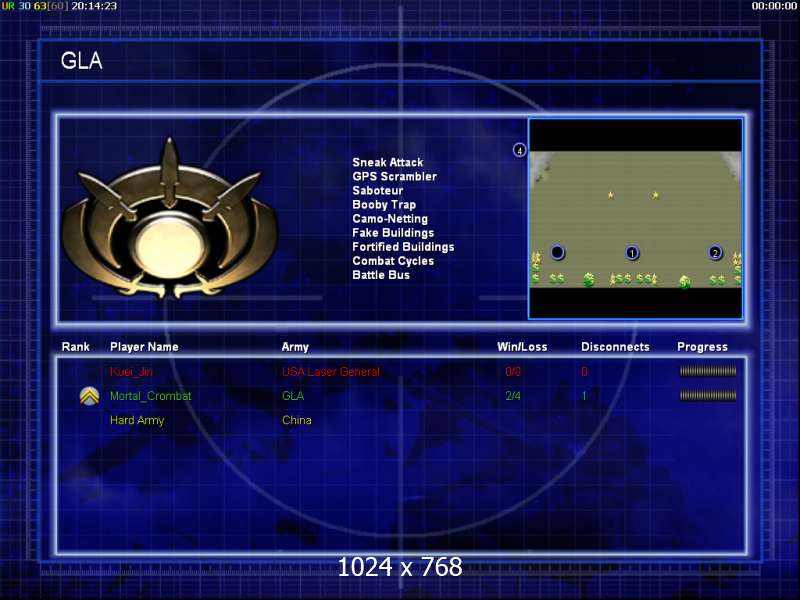Screen dimensions: 800x600
Task: Click the golden GLA faction emblem
Action: click(x=170, y=219)
